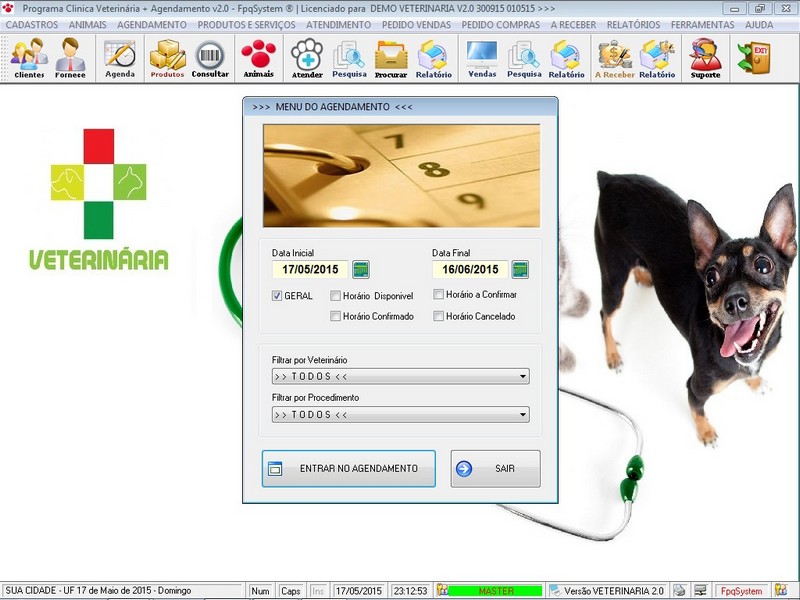Enable the Horário Disponível checkbox
The height and width of the screenshot is (600, 800).
[x=335, y=296]
